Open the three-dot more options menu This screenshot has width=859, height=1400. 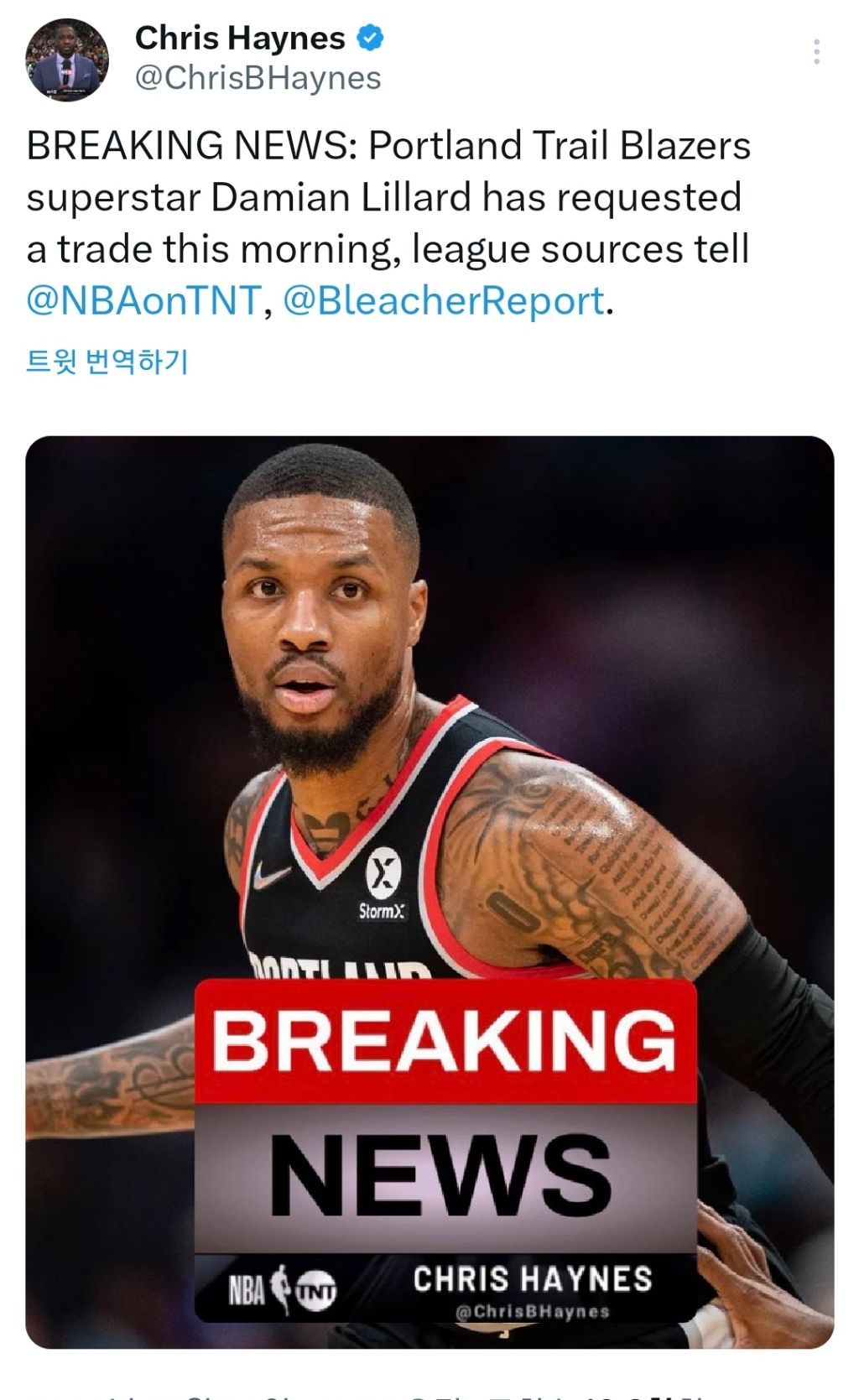point(816,52)
